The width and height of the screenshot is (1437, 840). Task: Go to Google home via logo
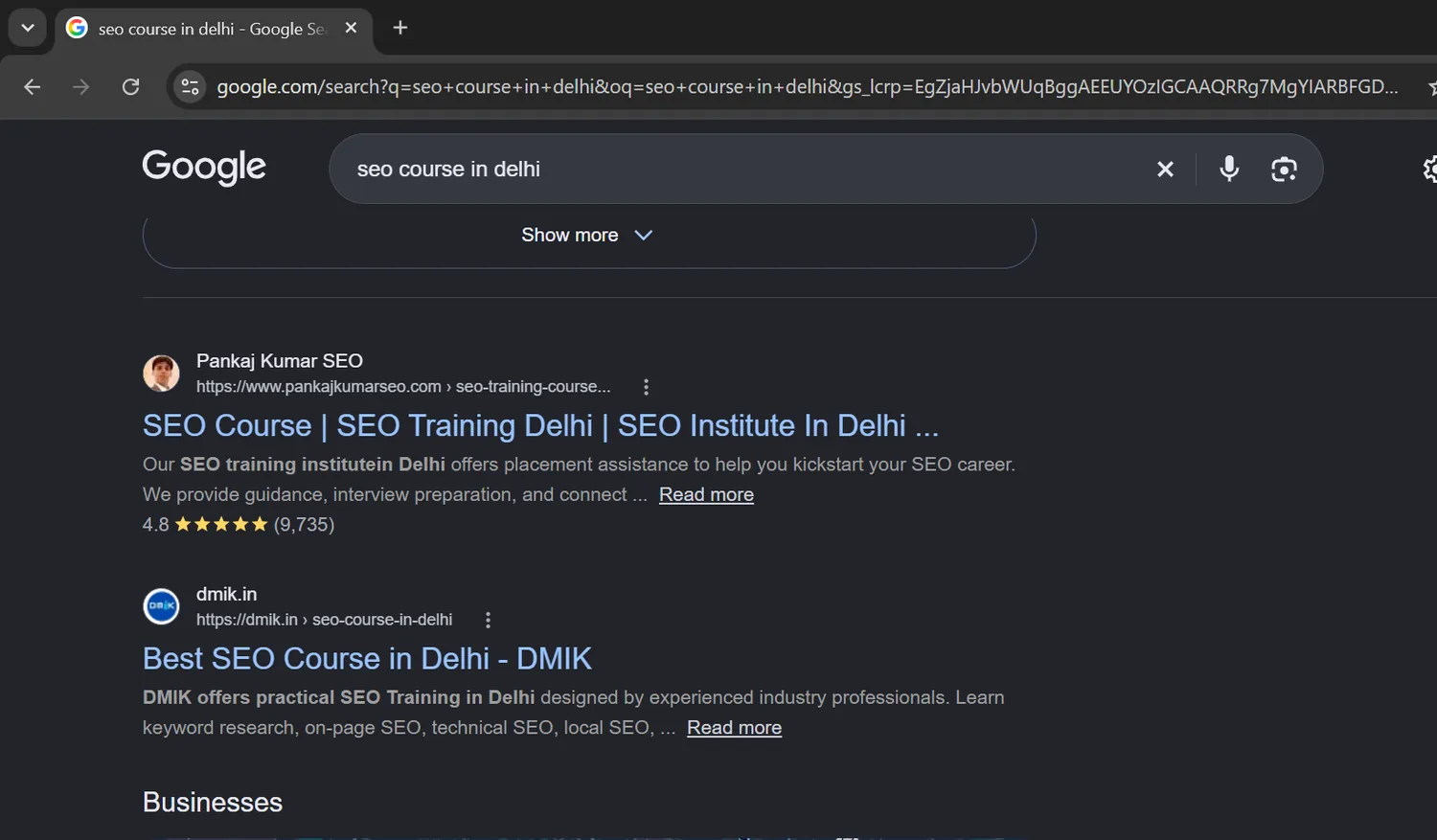204,168
